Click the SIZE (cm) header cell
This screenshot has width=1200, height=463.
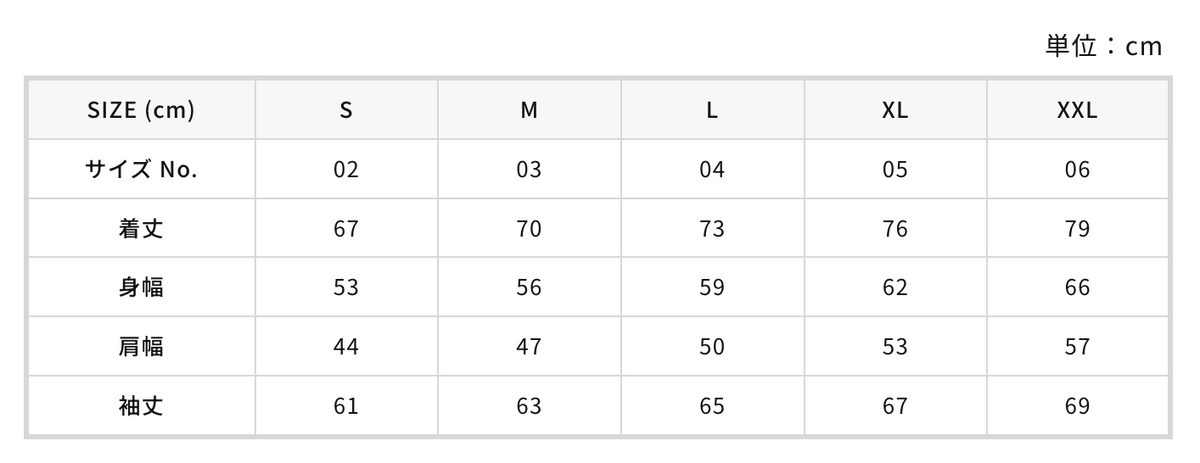(141, 110)
